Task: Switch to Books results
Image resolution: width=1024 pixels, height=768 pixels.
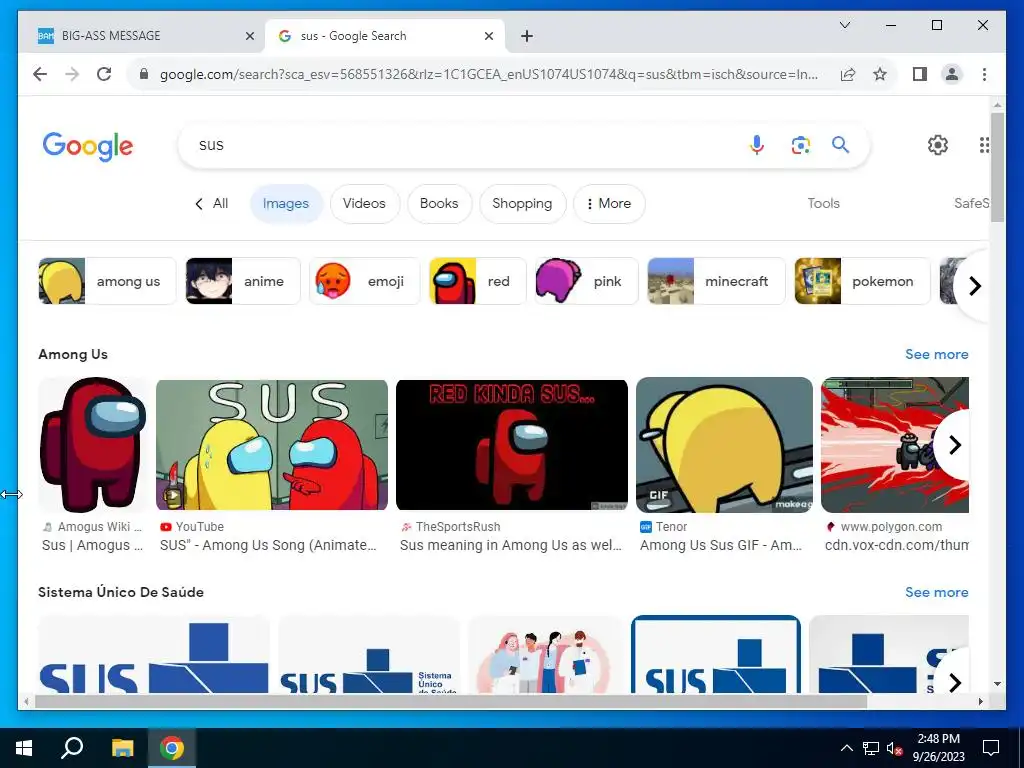Action: pyautogui.click(x=439, y=203)
